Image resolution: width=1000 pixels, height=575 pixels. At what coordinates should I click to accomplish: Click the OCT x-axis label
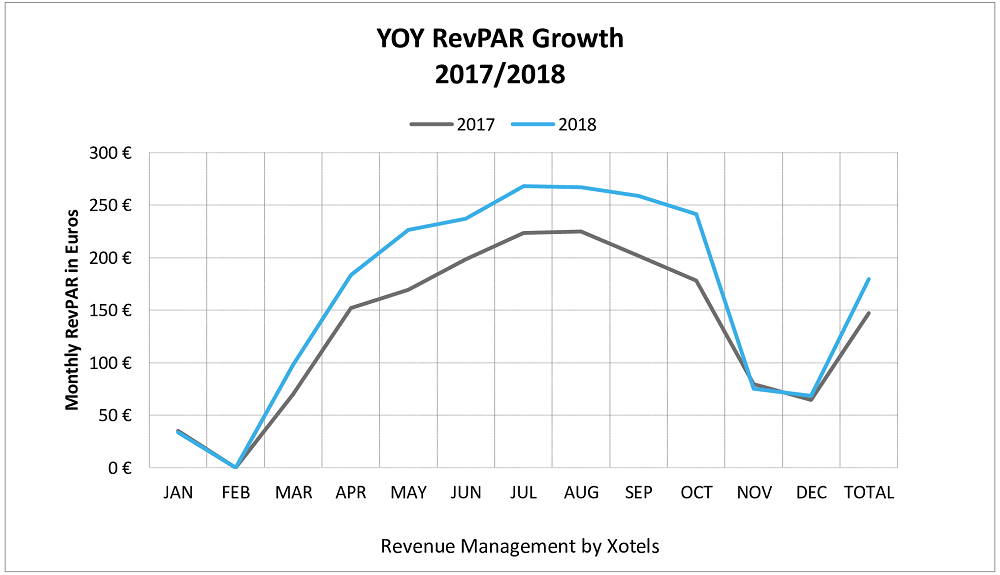(696, 493)
